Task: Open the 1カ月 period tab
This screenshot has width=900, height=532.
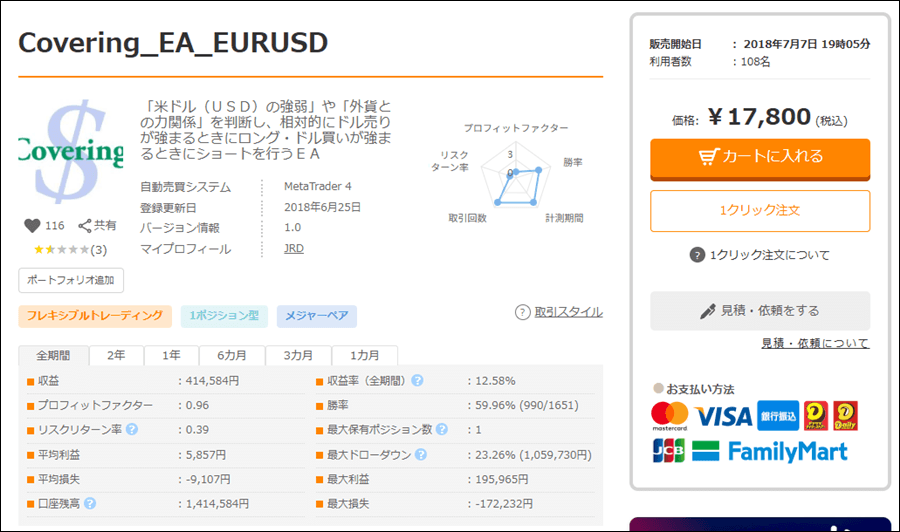Action: [x=364, y=356]
